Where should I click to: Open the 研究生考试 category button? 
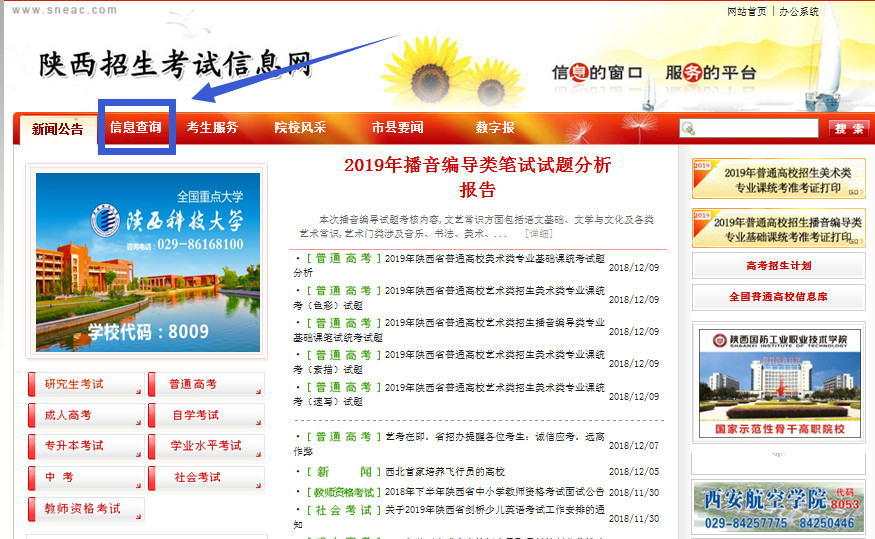(x=86, y=385)
